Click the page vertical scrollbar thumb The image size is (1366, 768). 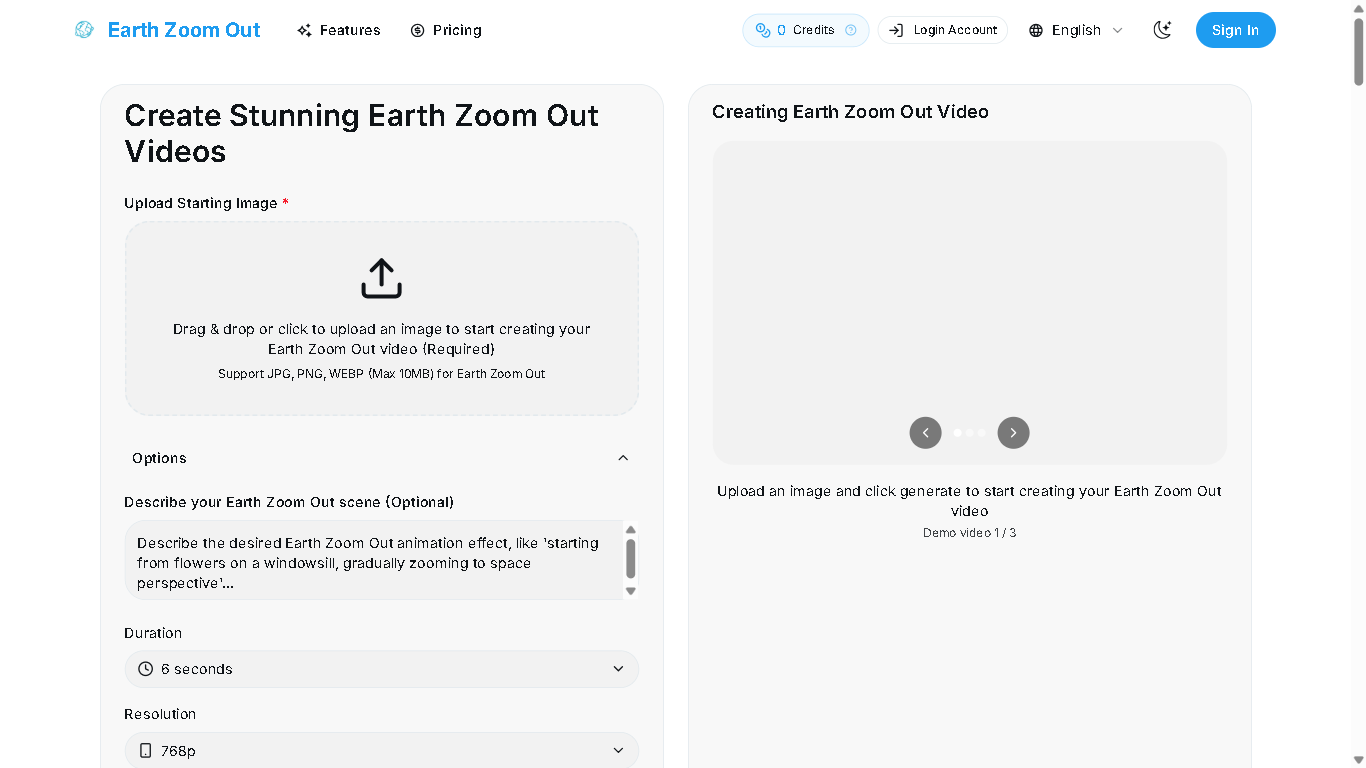coord(1358,50)
